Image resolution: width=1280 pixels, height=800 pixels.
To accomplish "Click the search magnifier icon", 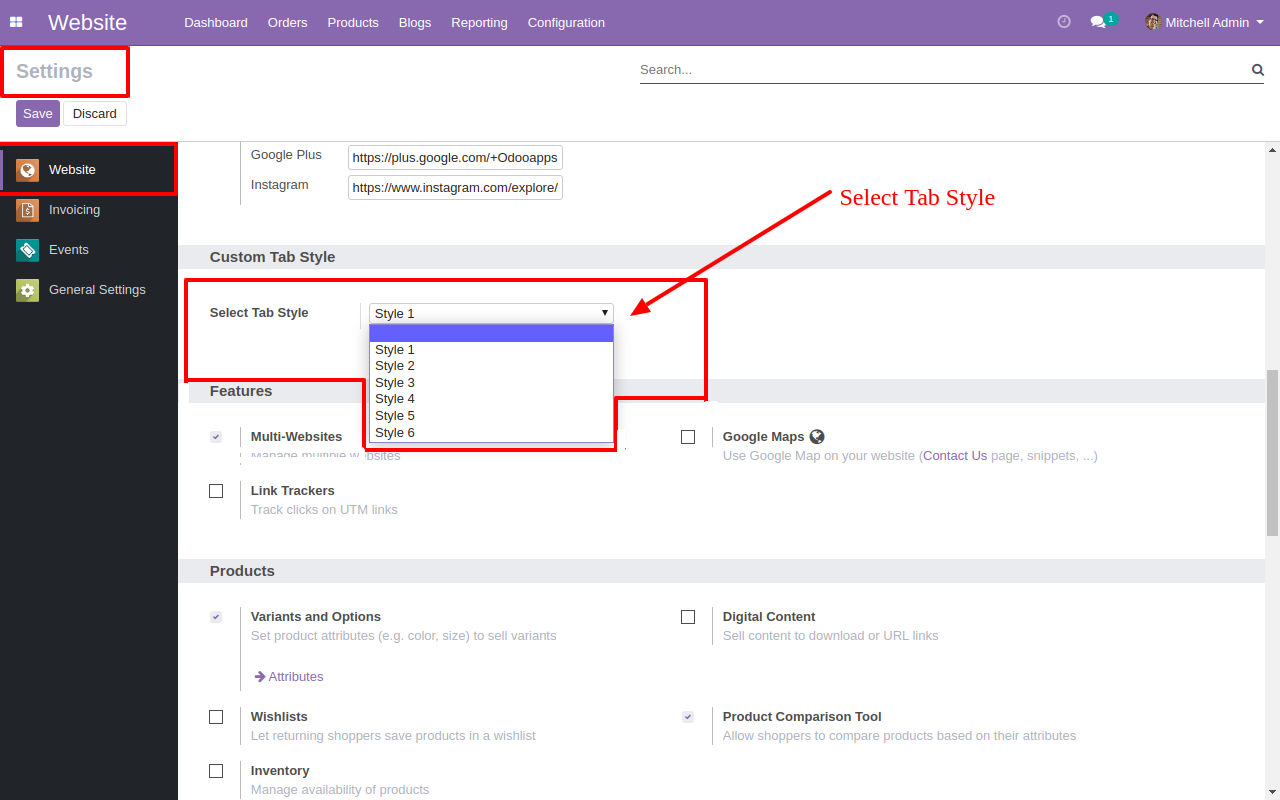I will pyautogui.click(x=1257, y=70).
